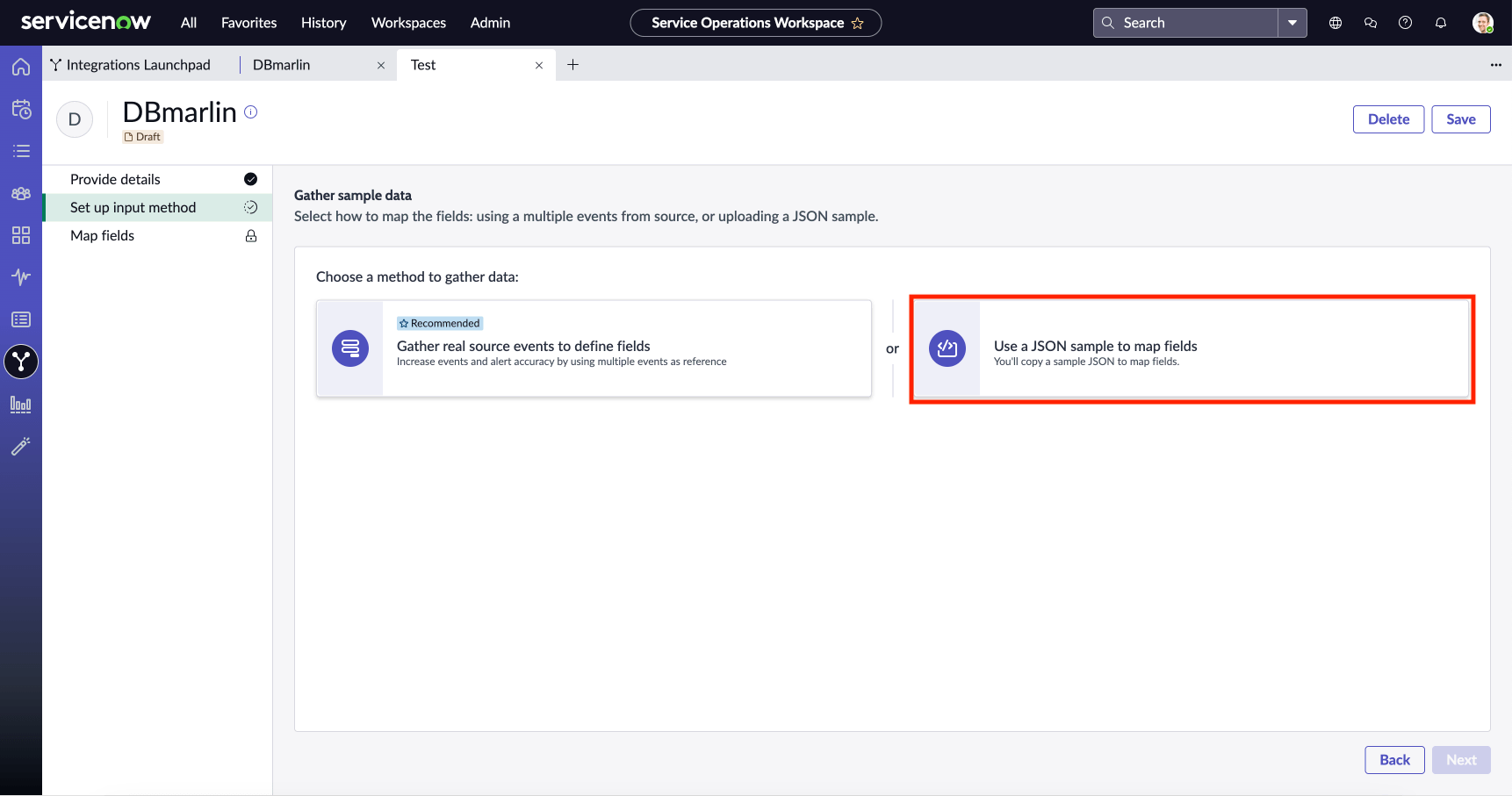Viewport: 1512px width, 796px height.
Task: Open the calendar clock sidebar icon
Action: [21, 109]
